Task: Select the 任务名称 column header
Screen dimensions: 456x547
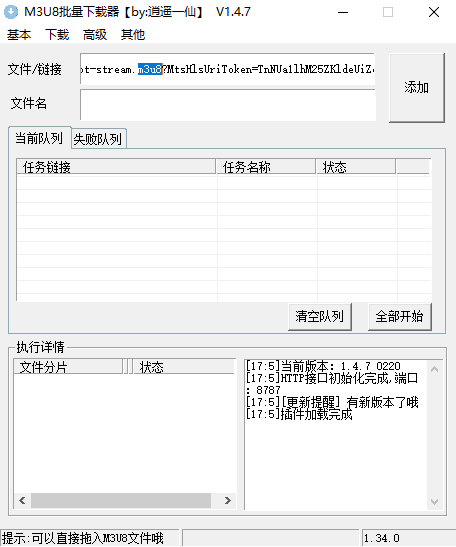Action: (266, 167)
